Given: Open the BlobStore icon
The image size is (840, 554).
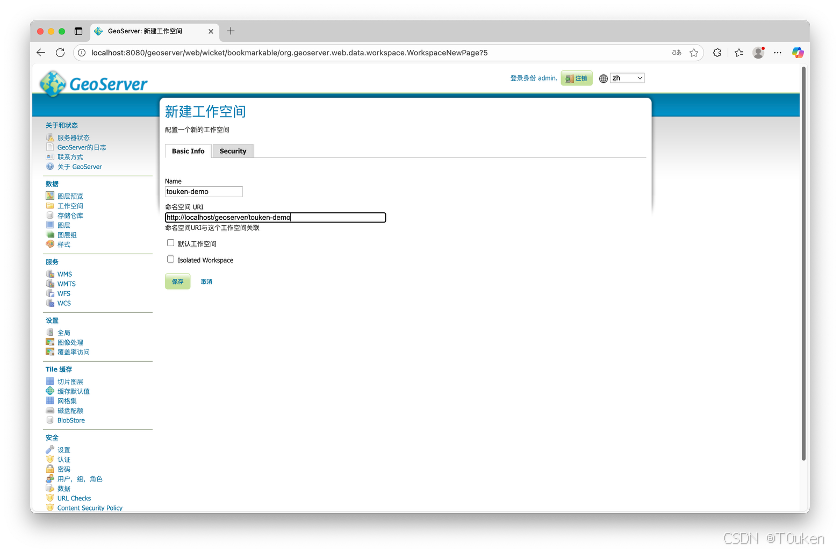Looking at the screenshot, I should pos(50,420).
